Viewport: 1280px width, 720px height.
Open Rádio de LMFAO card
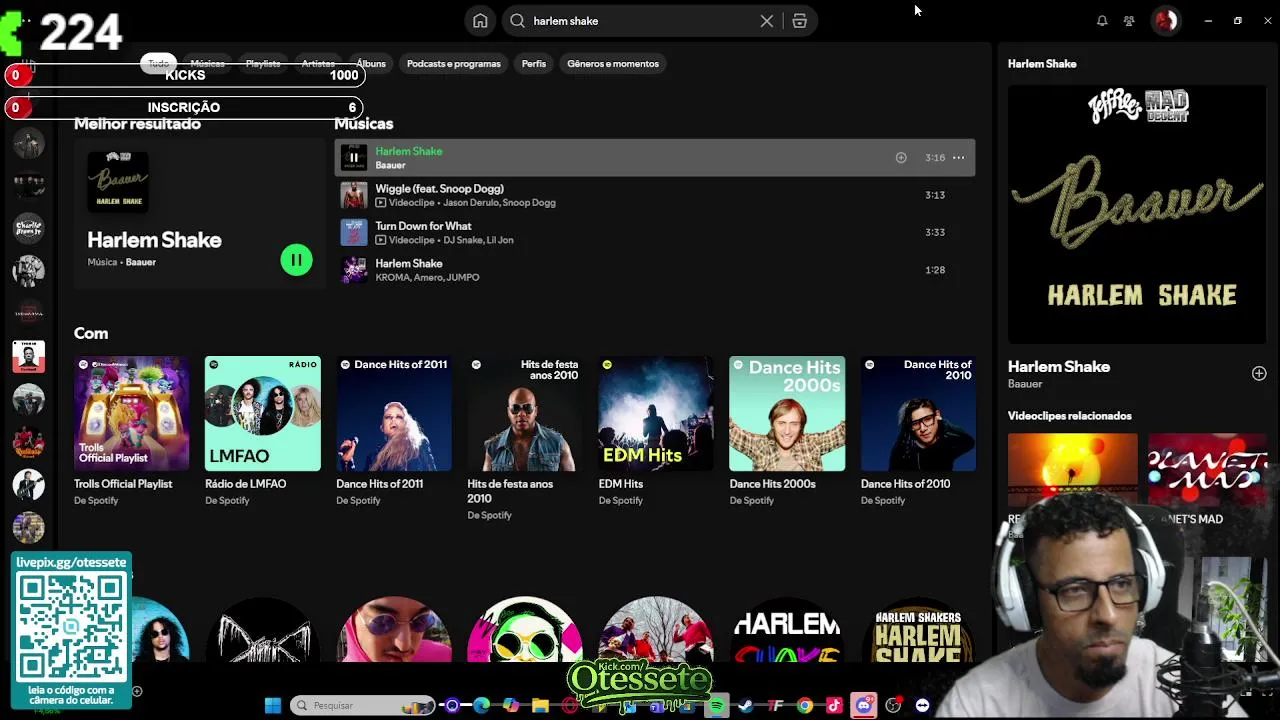[x=262, y=431]
